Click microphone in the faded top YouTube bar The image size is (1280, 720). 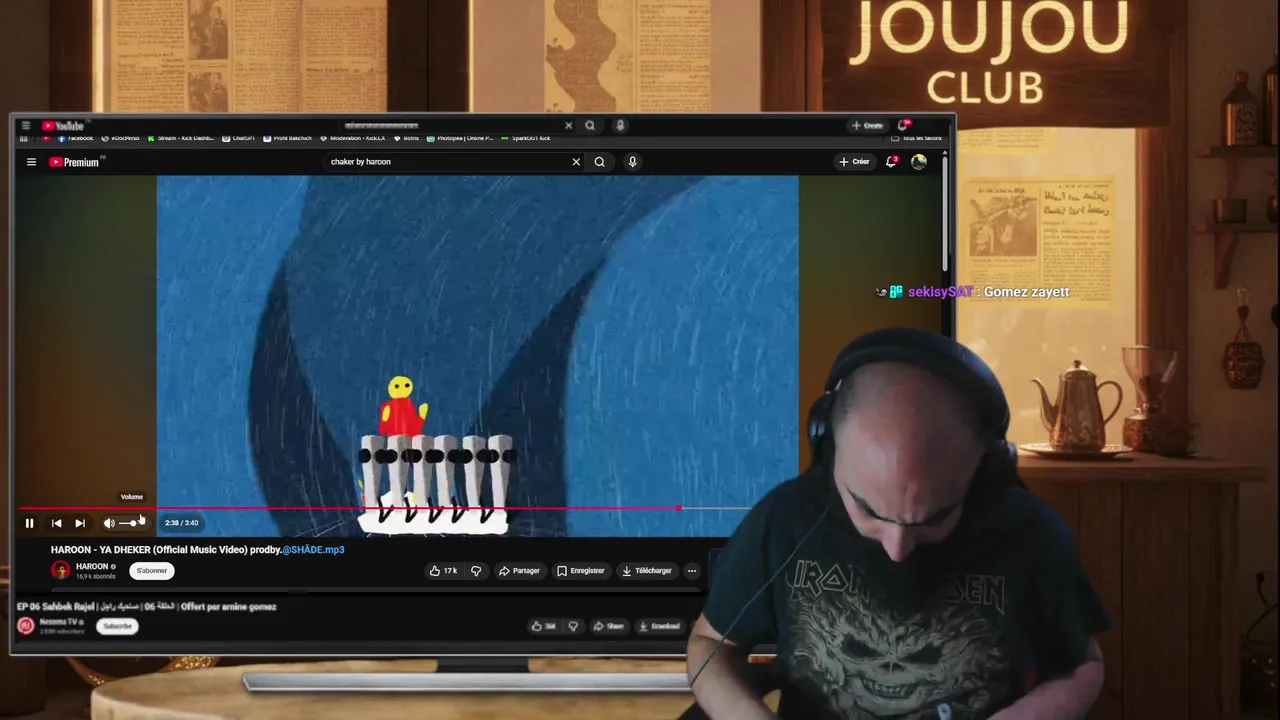620,126
